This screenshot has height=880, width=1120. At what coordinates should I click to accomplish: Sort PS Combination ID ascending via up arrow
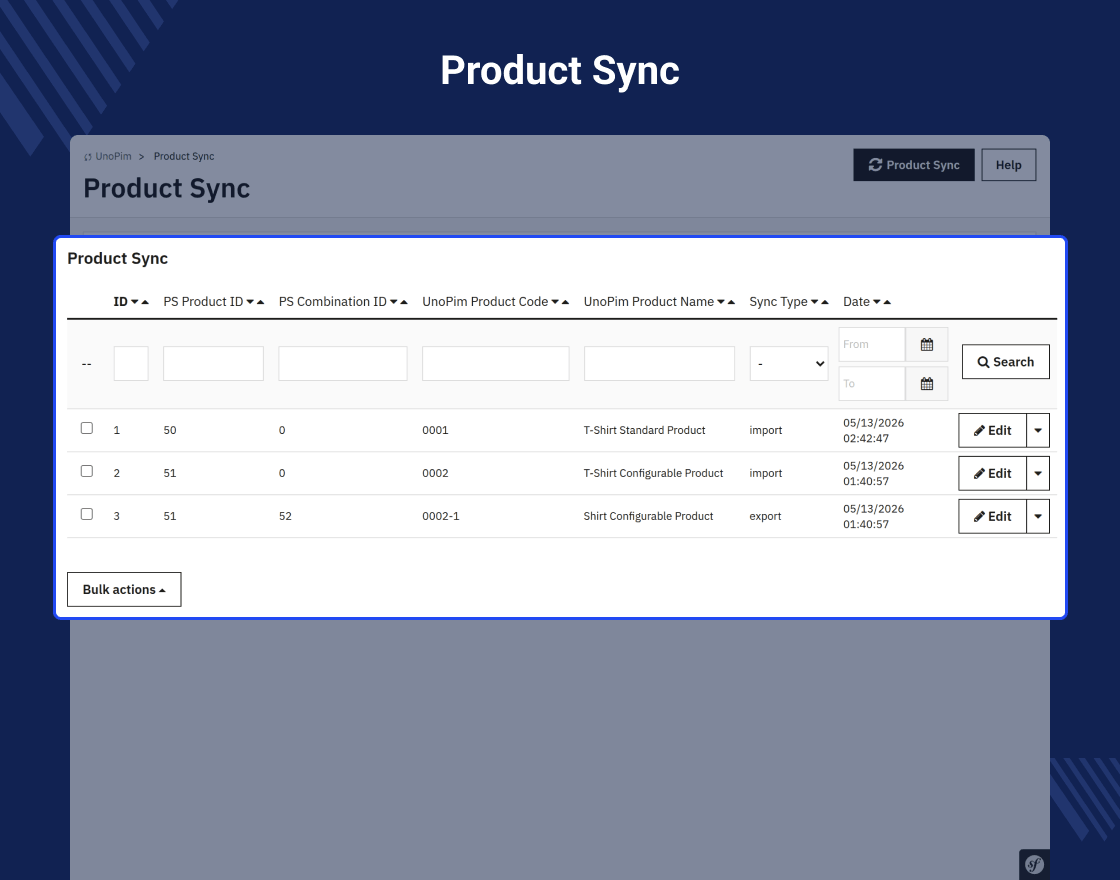404,302
